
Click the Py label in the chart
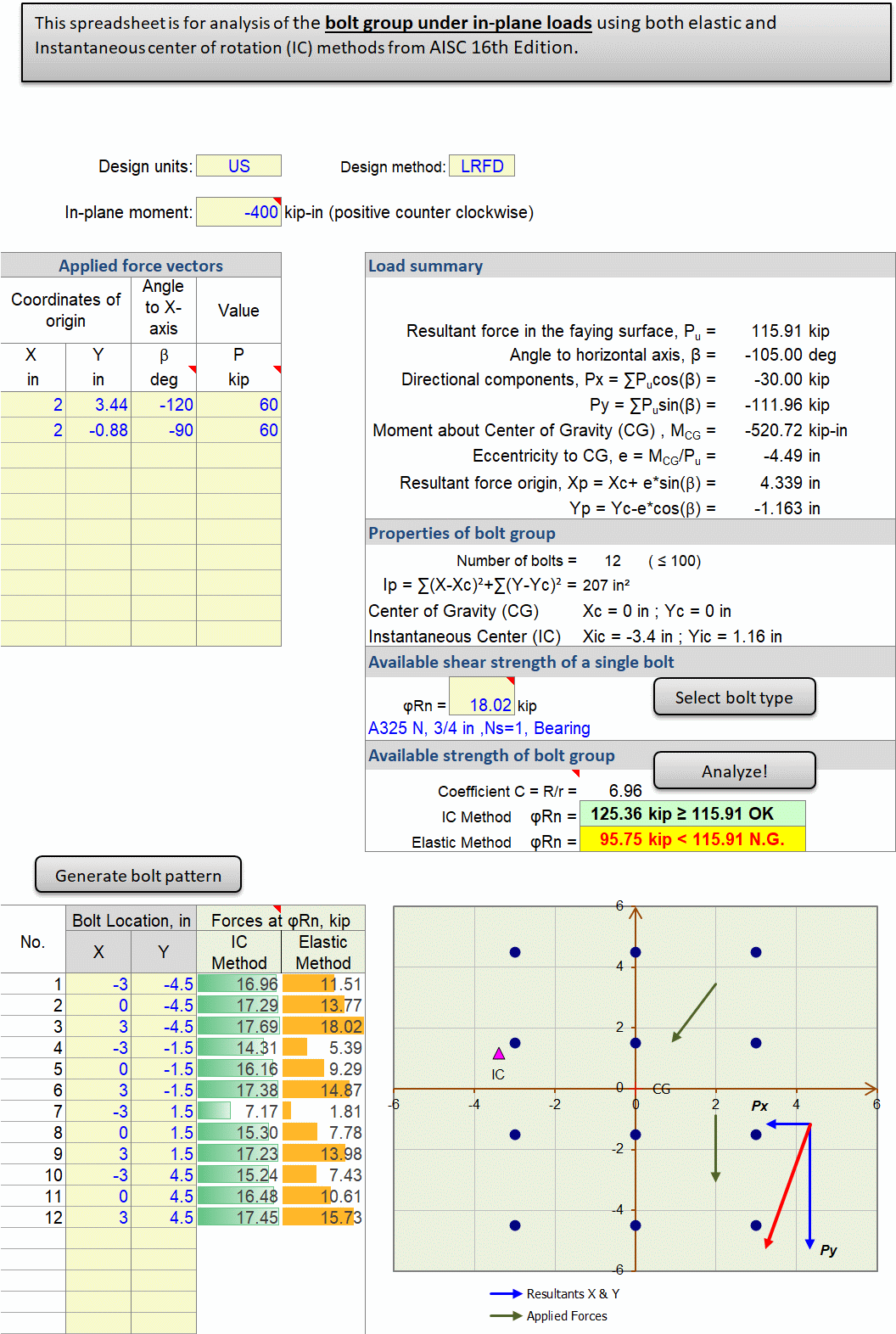[x=828, y=1250]
